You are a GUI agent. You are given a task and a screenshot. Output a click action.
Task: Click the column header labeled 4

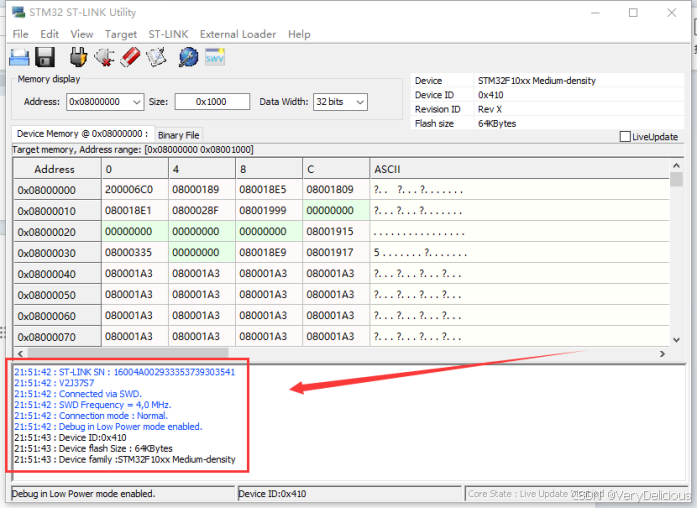click(x=202, y=170)
